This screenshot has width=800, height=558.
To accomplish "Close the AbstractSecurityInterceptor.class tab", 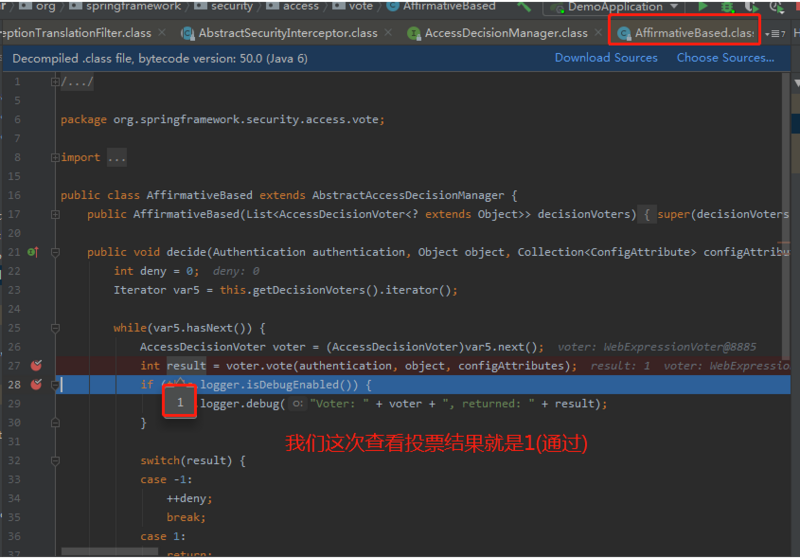I will pyautogui.click(x=388, y=33).
